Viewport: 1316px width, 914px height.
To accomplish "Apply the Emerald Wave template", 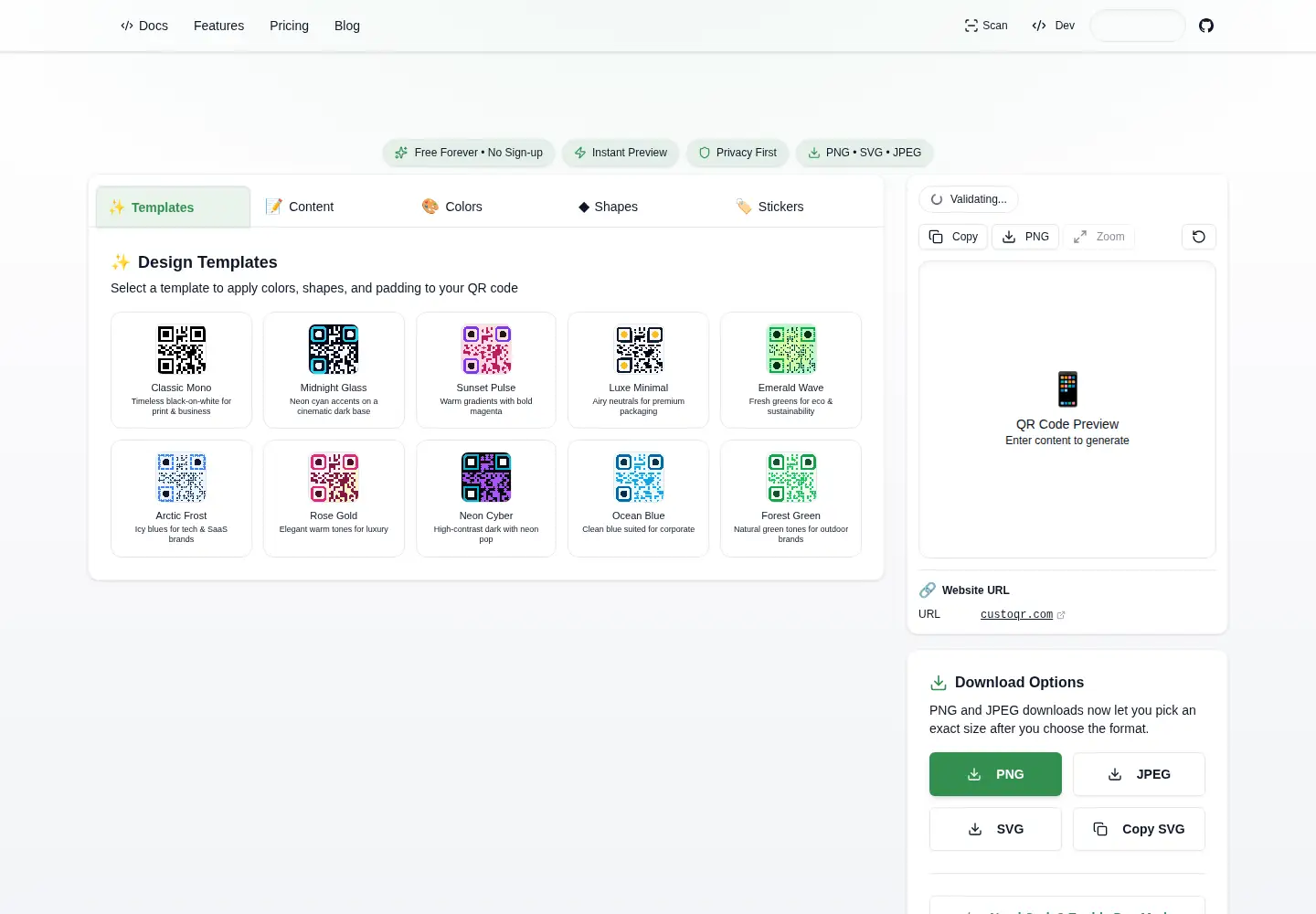I will (x=791, y=370).
